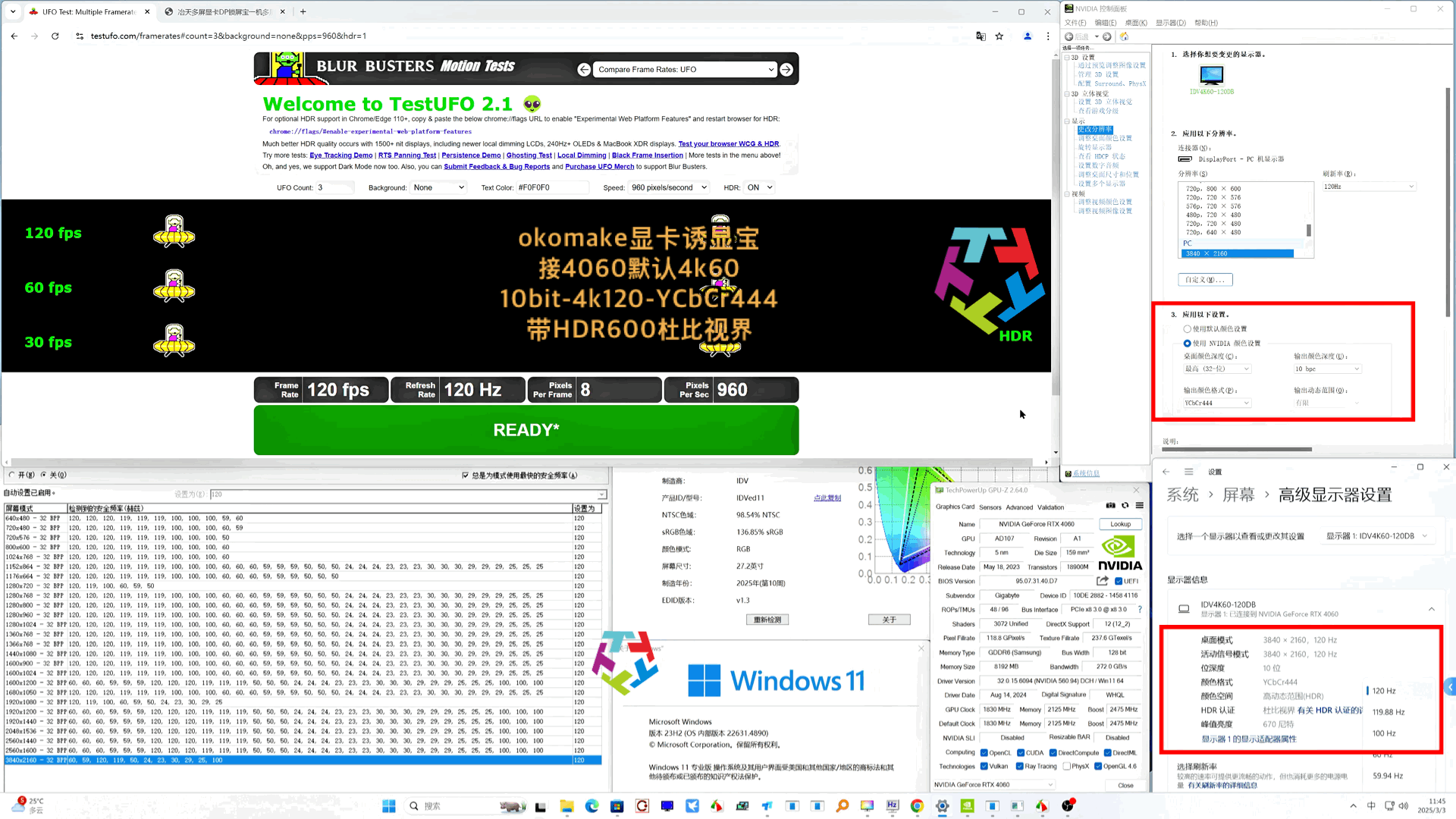Click NVIDIA Control Panel home icon
The width and height of the screenshot is (1456, 819).
(1124, 36)
